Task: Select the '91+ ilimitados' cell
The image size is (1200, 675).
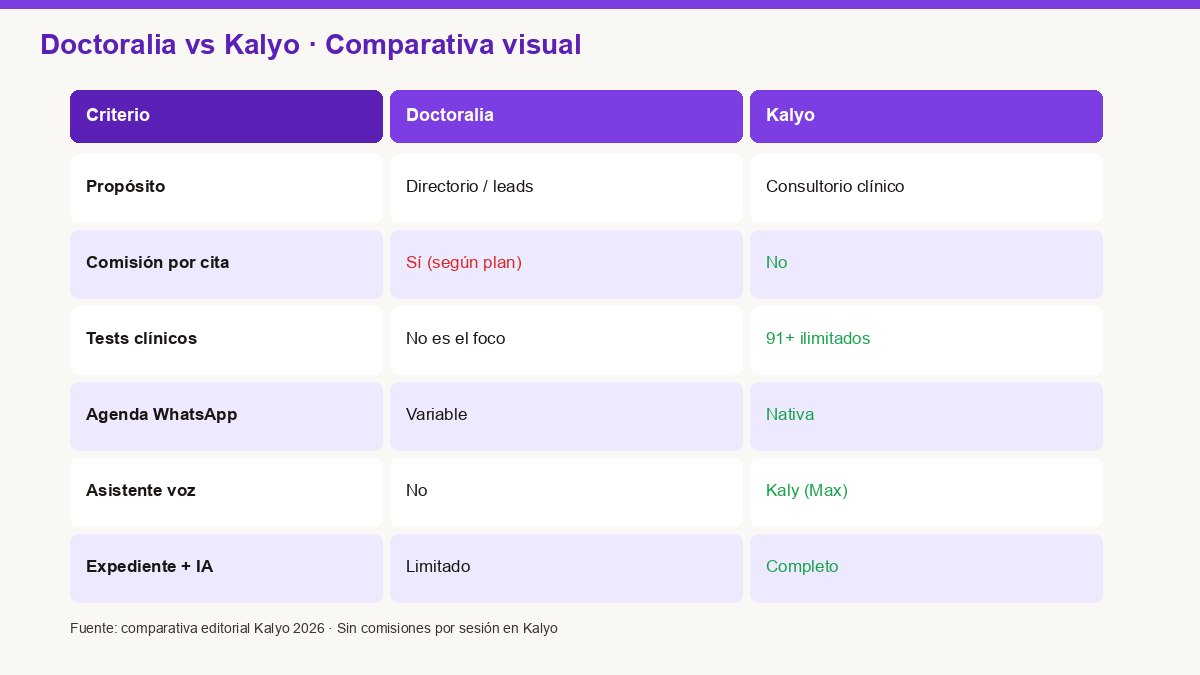Action: (x=926, y=340)
